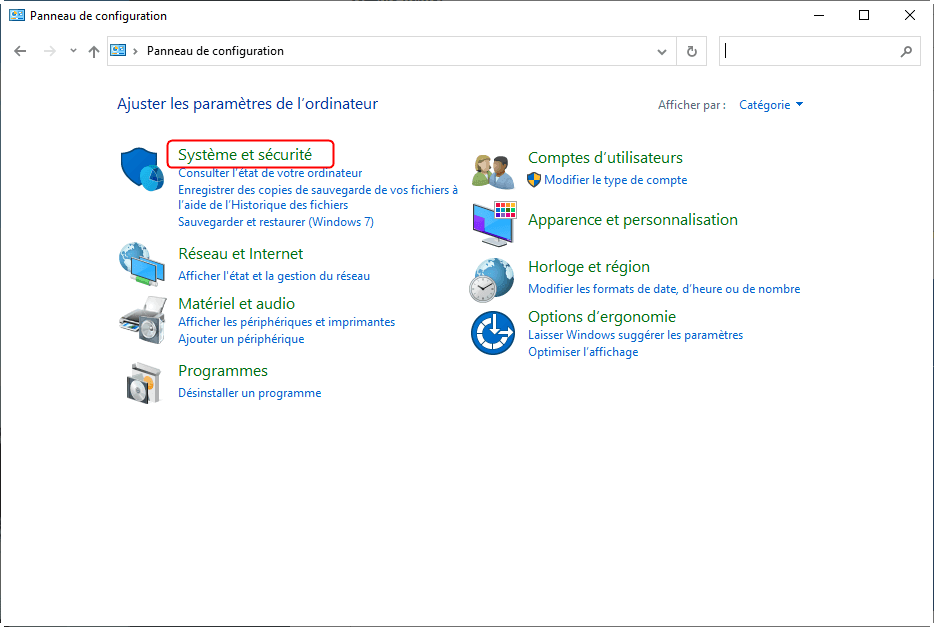Maximize the Panneau de configuration window
Viewport: 934px width, 627px height.
tap(864, 15)
